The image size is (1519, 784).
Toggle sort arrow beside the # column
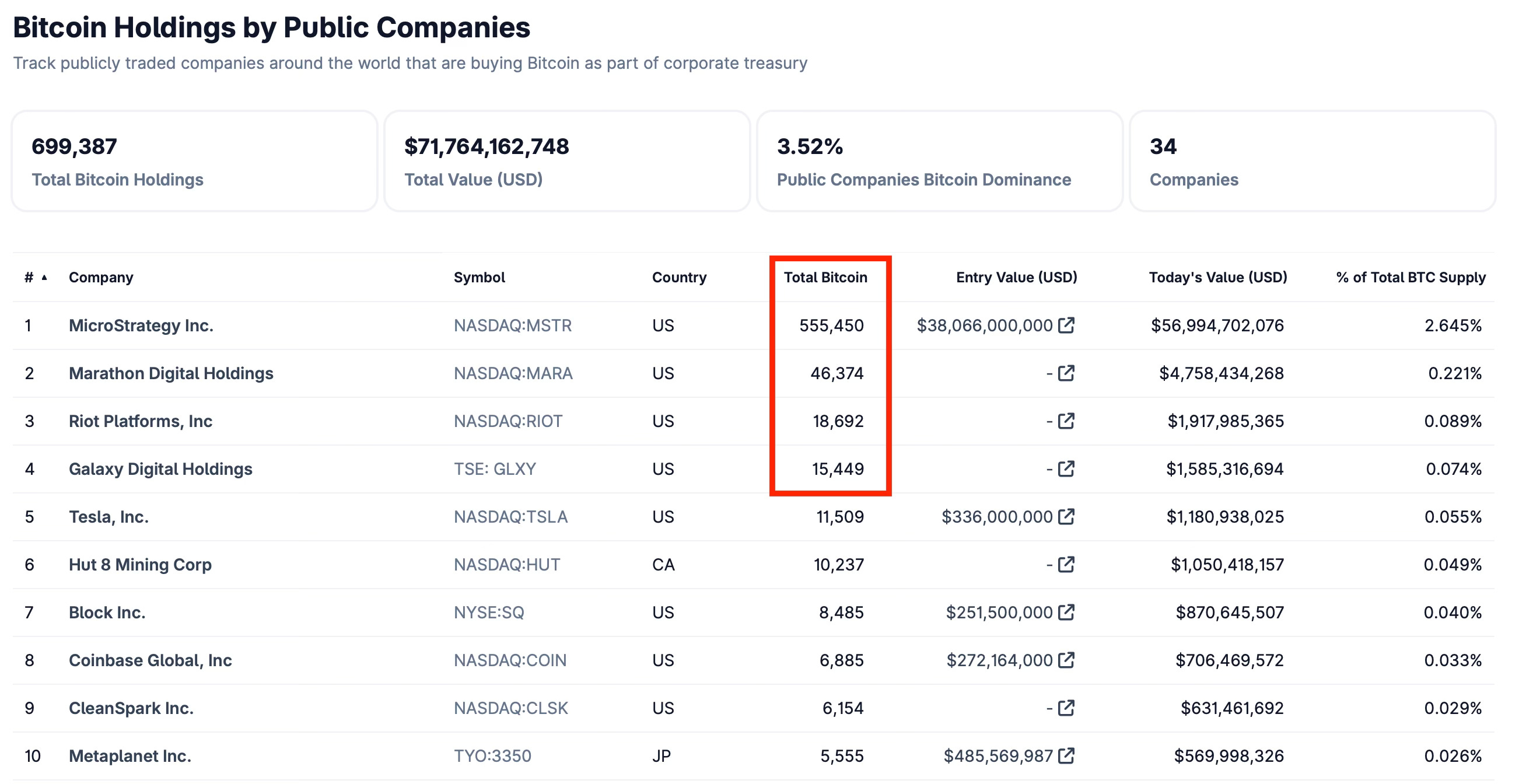44,277
